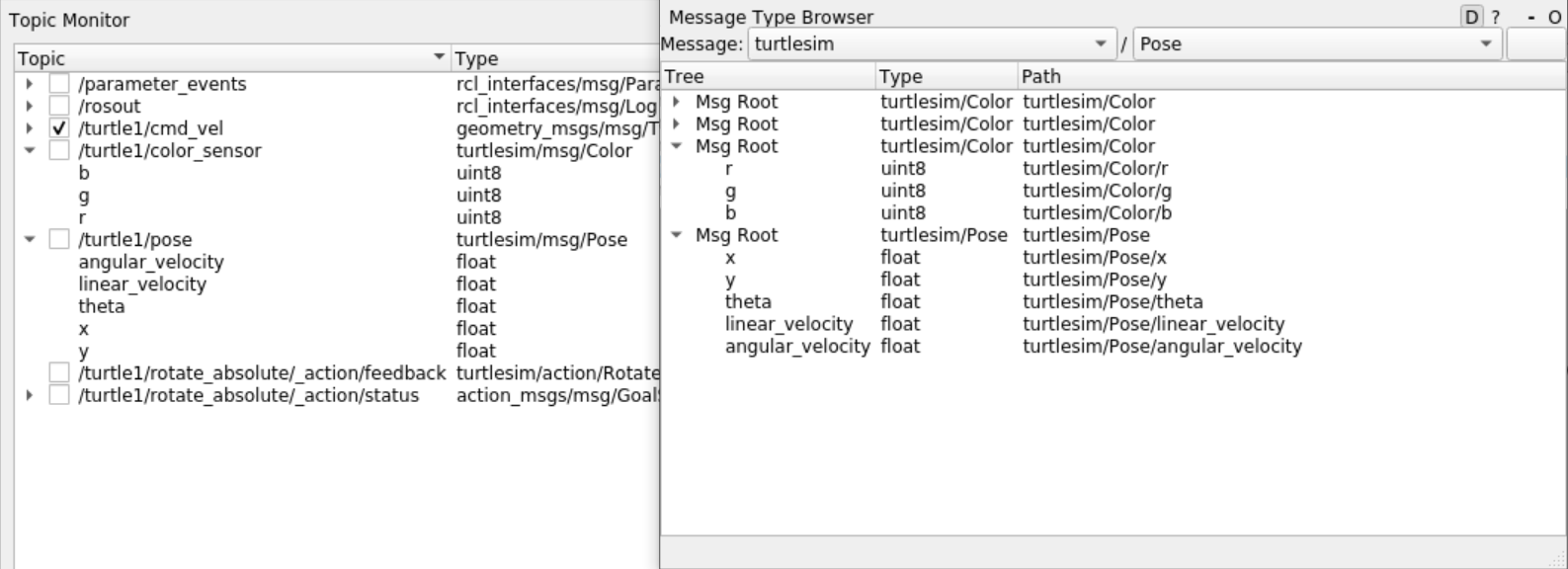Image resolution: width=1568 pixels, height=569 pixels.
Task: Collapse the turtlesim/Pose Msg Root
Action: click(x=676, y=235)
